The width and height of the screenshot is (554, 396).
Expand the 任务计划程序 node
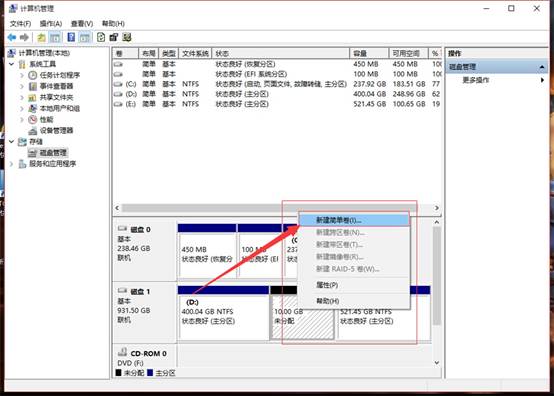(x=22, y=75)
